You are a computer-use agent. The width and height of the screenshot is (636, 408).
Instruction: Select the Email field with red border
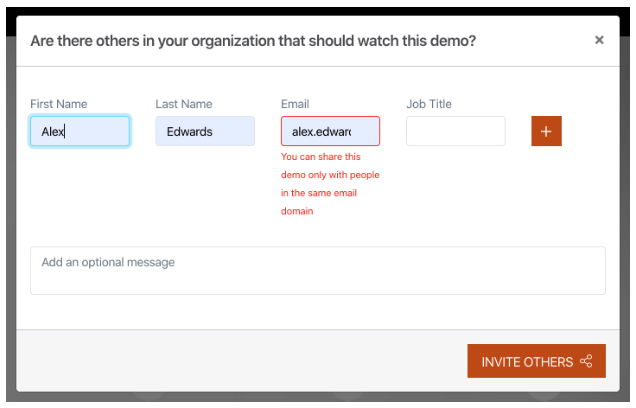[x=331, y=131]
